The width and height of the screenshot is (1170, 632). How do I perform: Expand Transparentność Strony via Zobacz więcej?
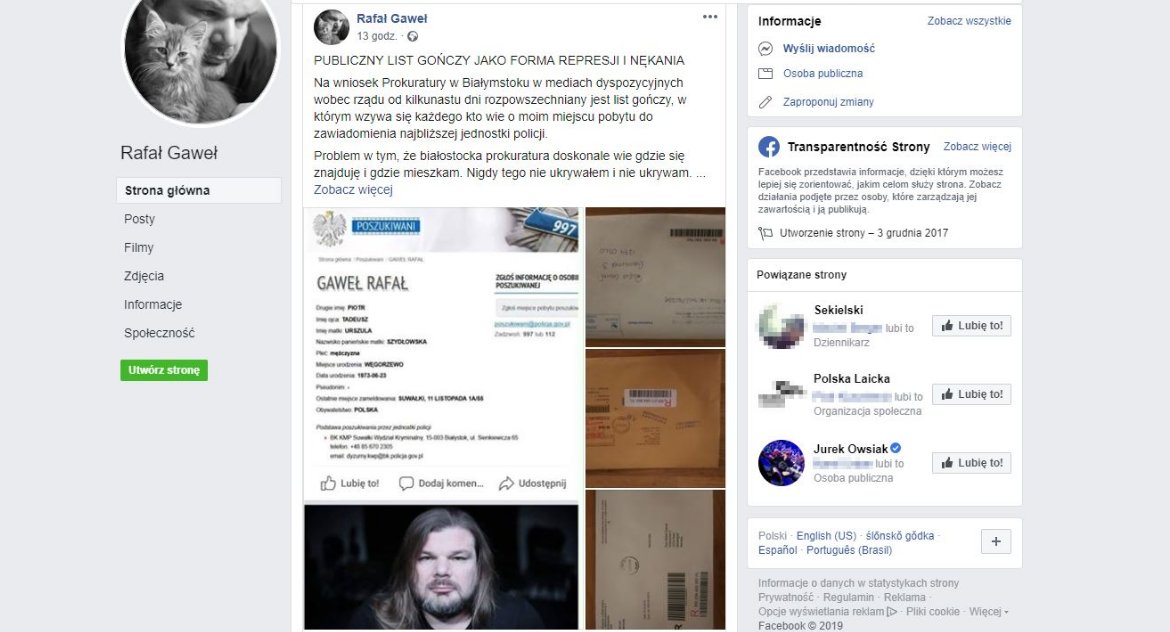click(977, 146)
